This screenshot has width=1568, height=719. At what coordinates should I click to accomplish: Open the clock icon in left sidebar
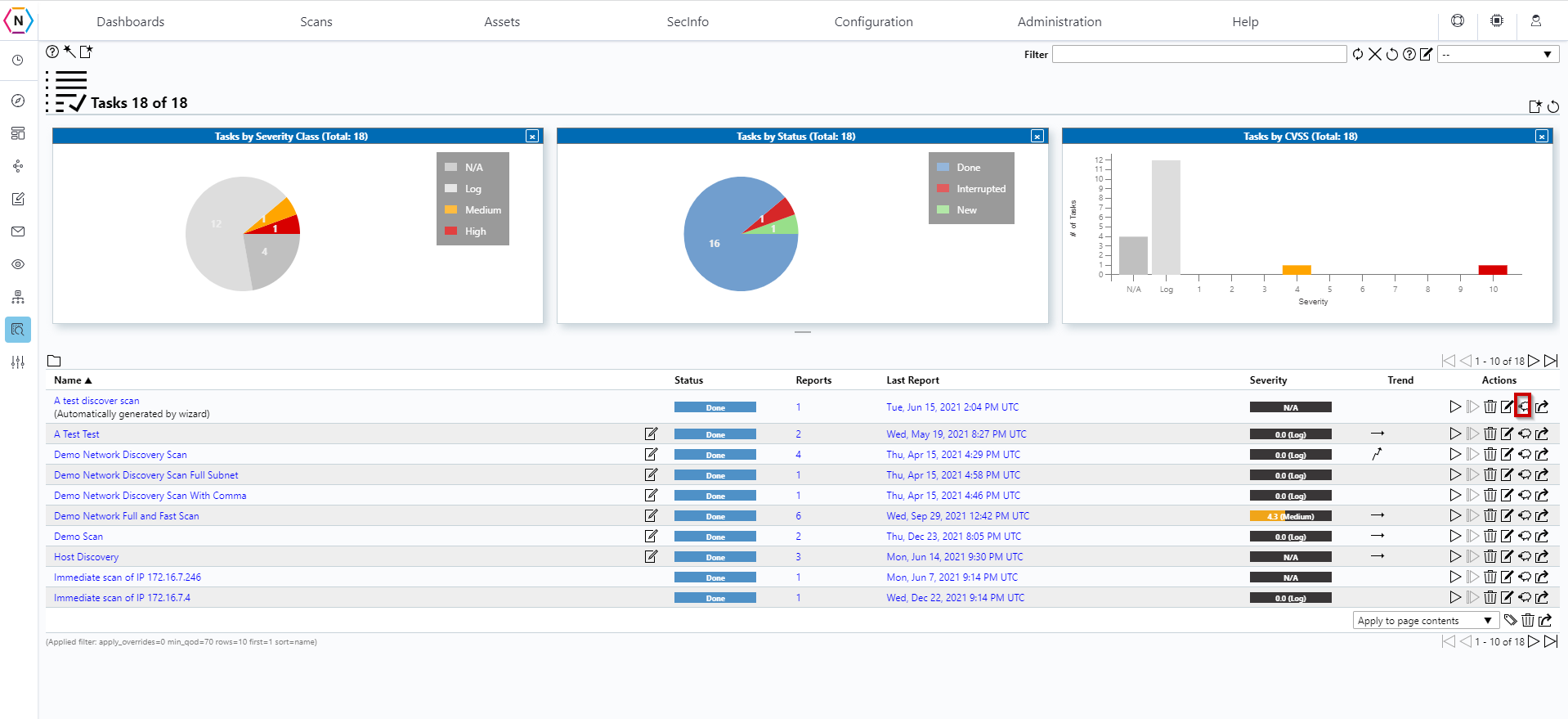pyautogui.click(x=18, y=61)
